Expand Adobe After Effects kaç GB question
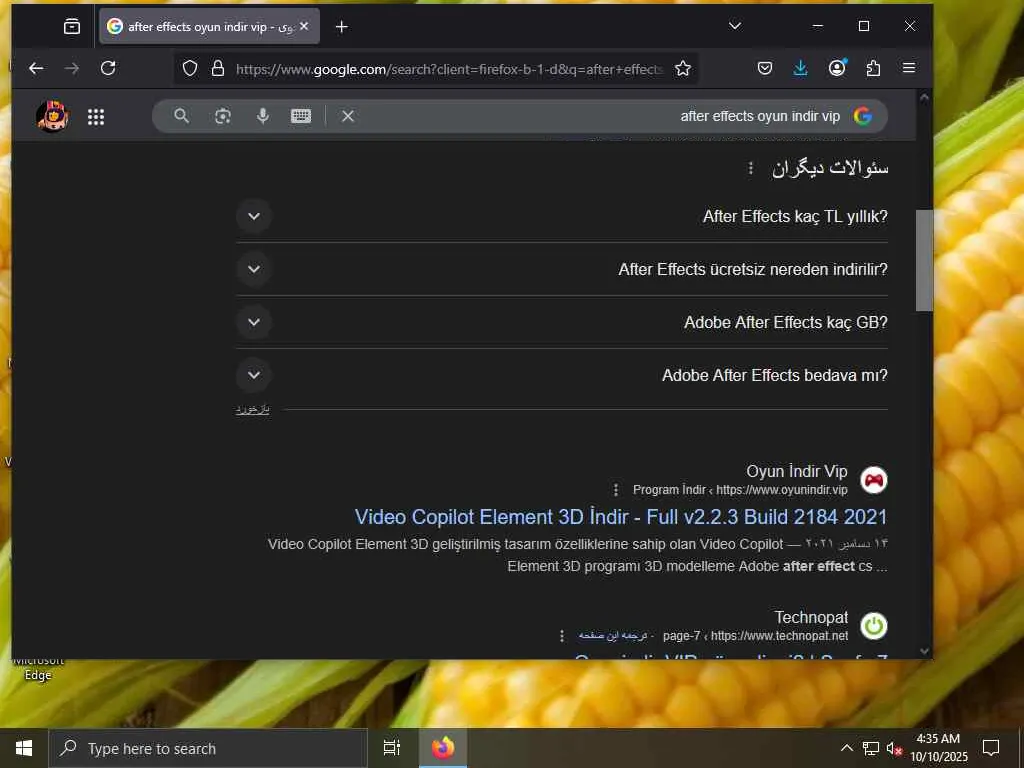 click(x=562, y=322)
